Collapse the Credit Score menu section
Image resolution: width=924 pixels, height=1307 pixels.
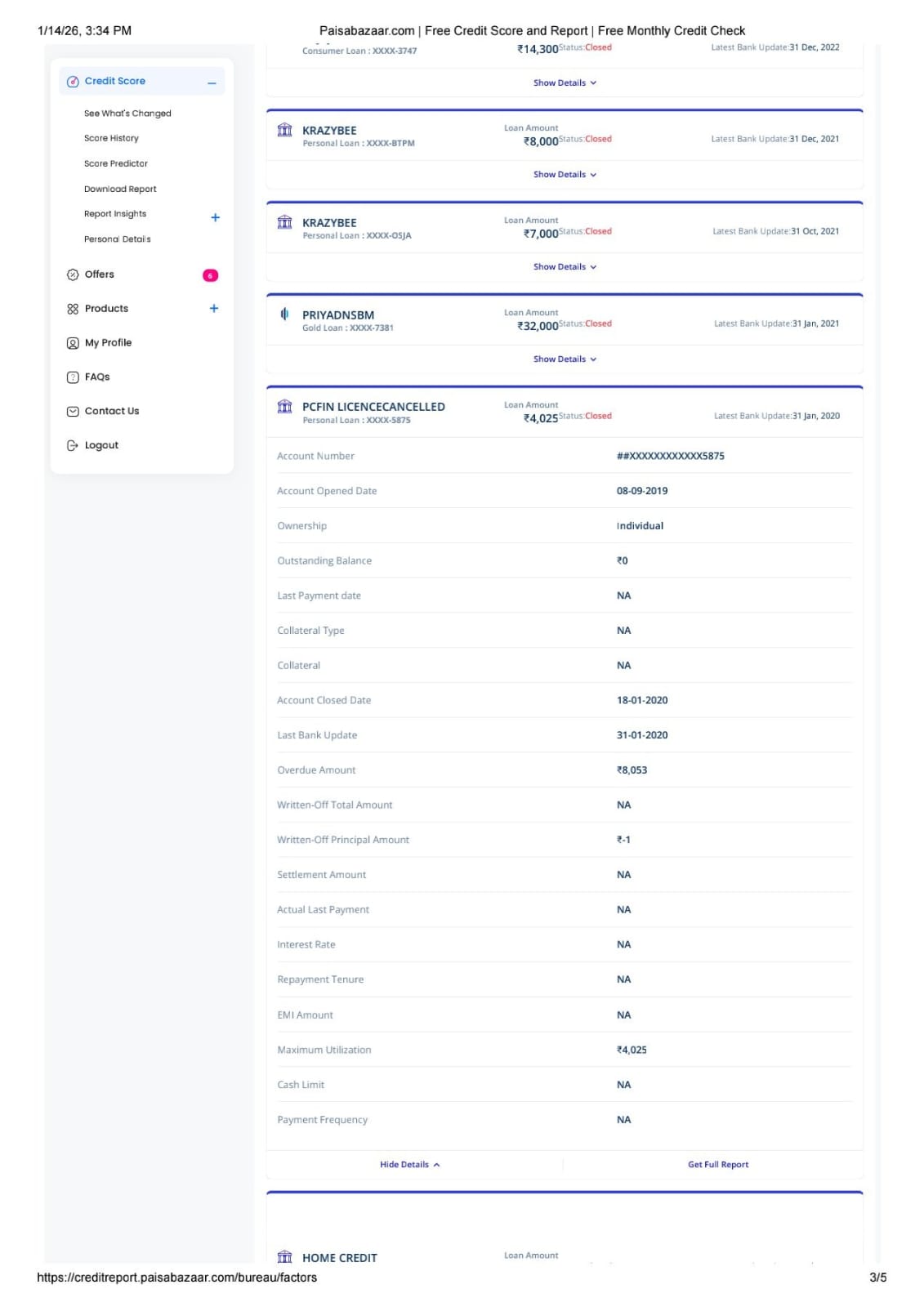[212, 83]
